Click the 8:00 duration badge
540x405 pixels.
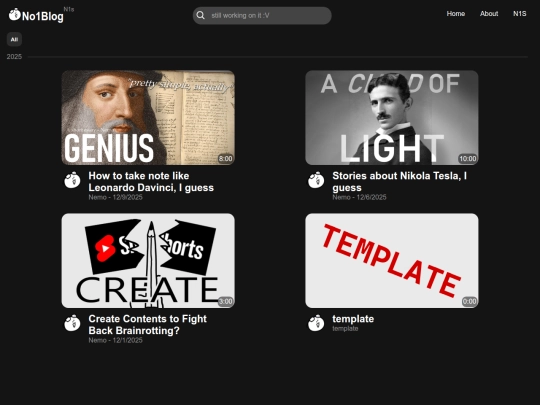[x=226, y=159]
